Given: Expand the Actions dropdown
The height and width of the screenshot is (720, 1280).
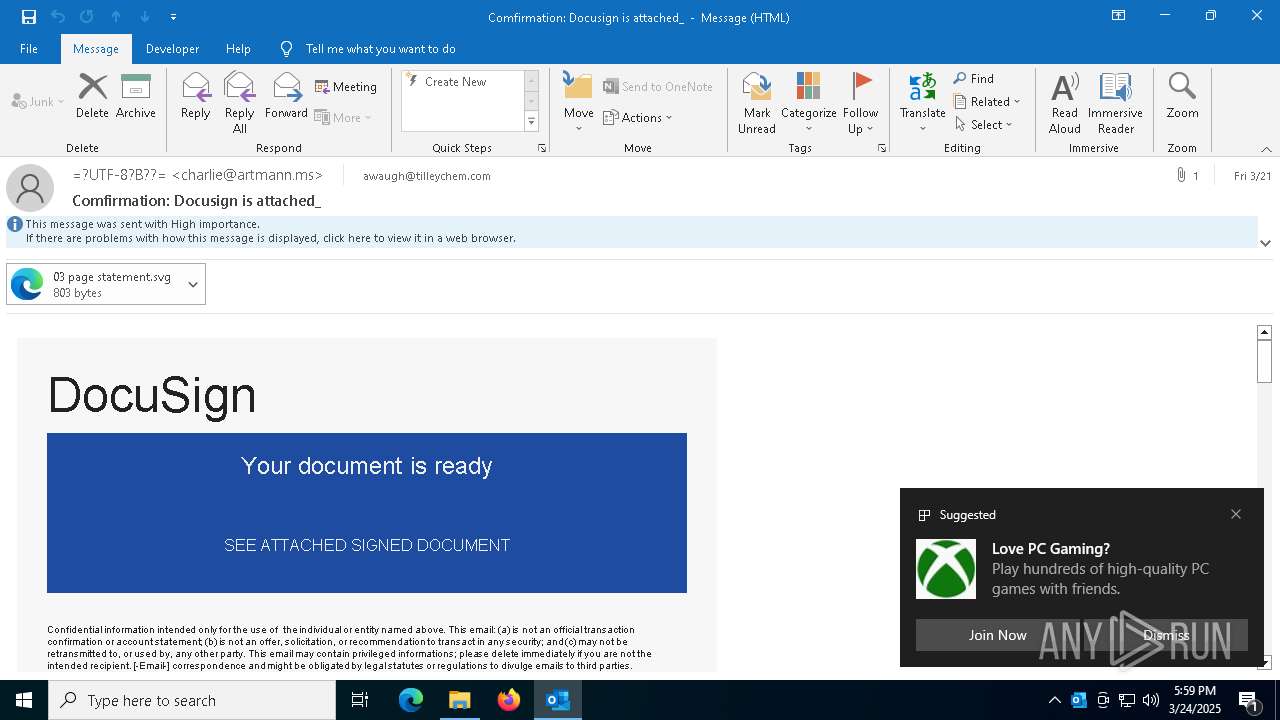Looking at the screenshot, I should [638, 118].
